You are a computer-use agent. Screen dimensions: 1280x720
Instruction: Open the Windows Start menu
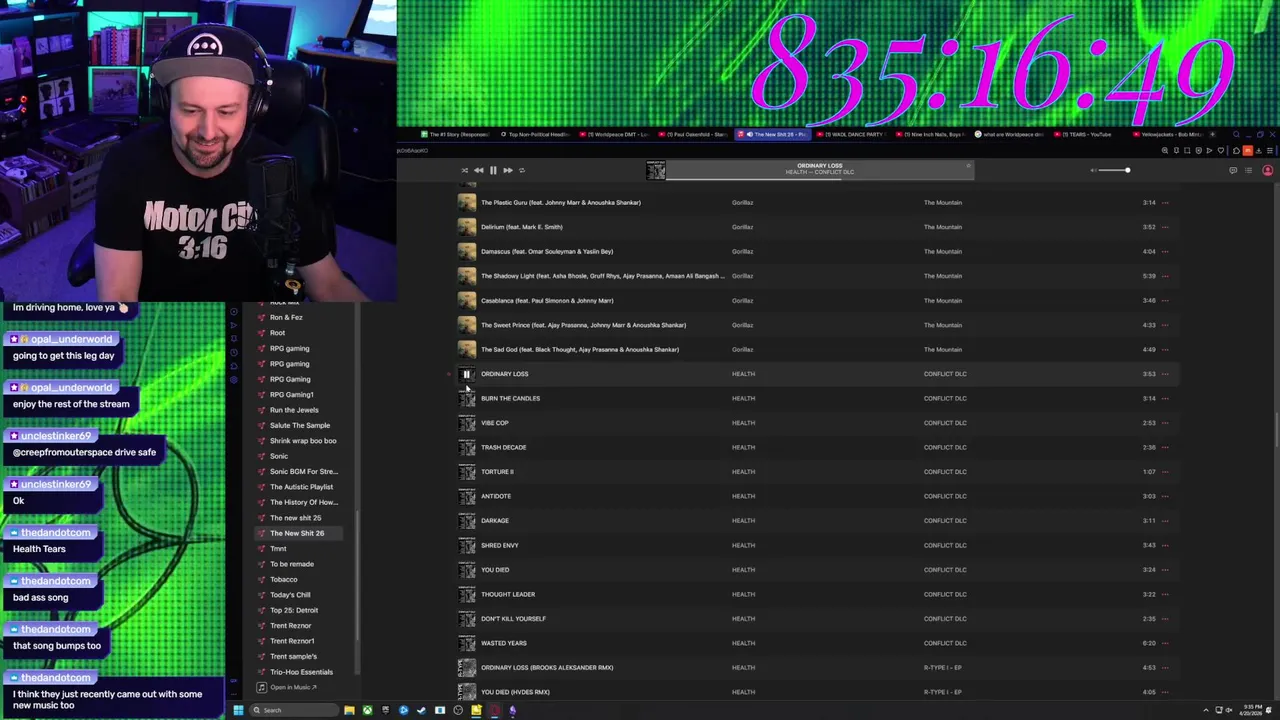238,710
